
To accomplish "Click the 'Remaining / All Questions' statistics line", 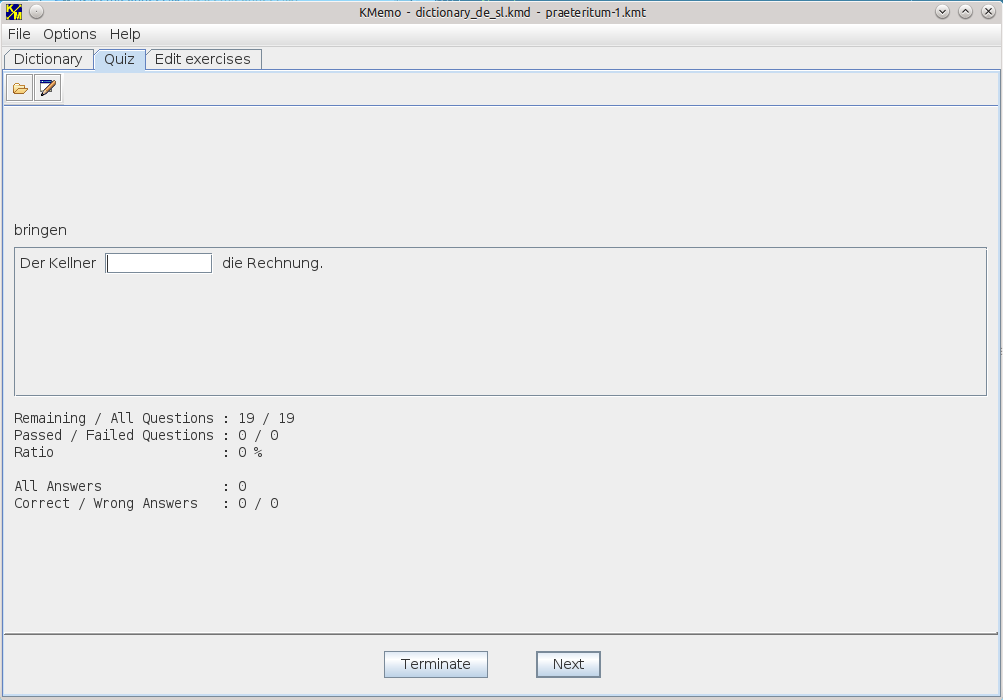I will pos(154,418).
